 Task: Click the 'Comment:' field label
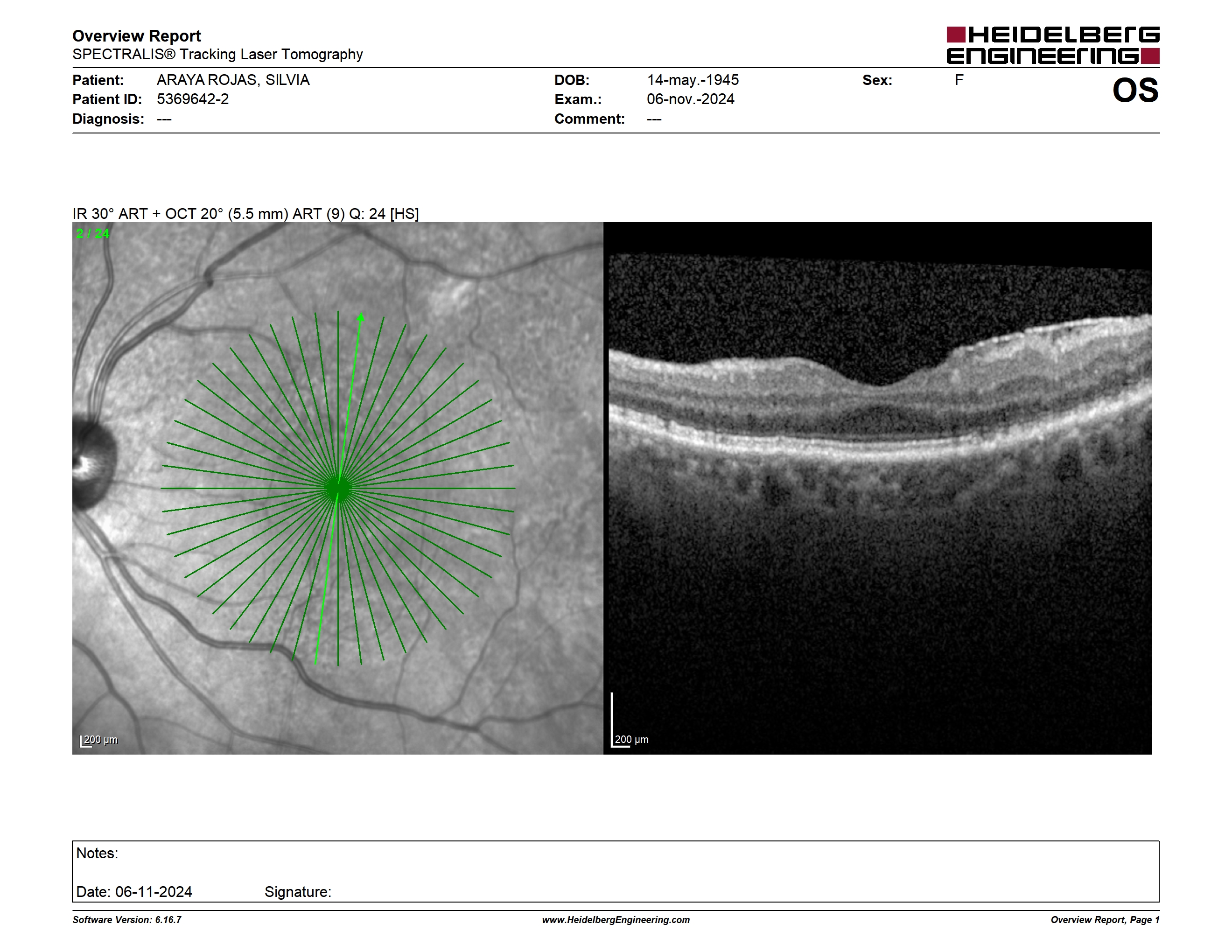coord(589,119)
